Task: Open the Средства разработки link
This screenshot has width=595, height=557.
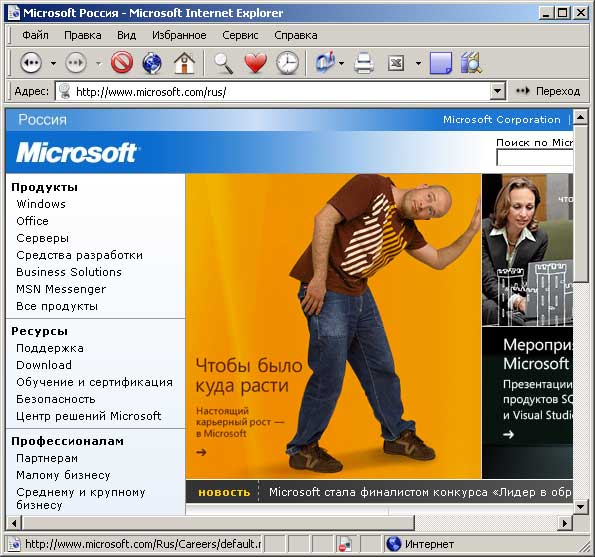Action: tap(80, 255)
